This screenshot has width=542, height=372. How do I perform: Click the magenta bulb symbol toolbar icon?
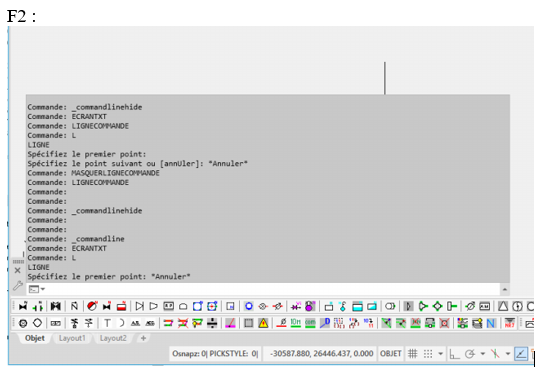[310, 306]
